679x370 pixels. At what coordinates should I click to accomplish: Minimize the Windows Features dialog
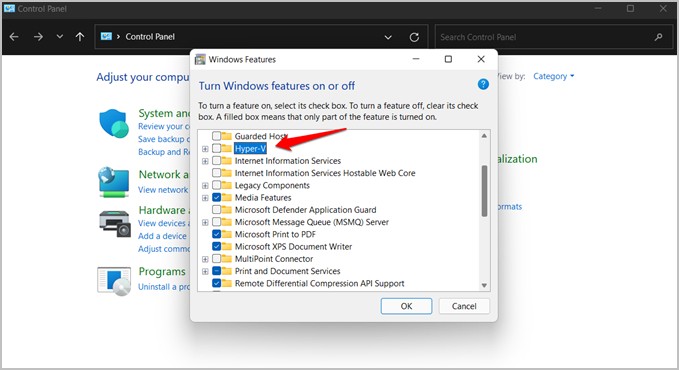click(416, 59)
